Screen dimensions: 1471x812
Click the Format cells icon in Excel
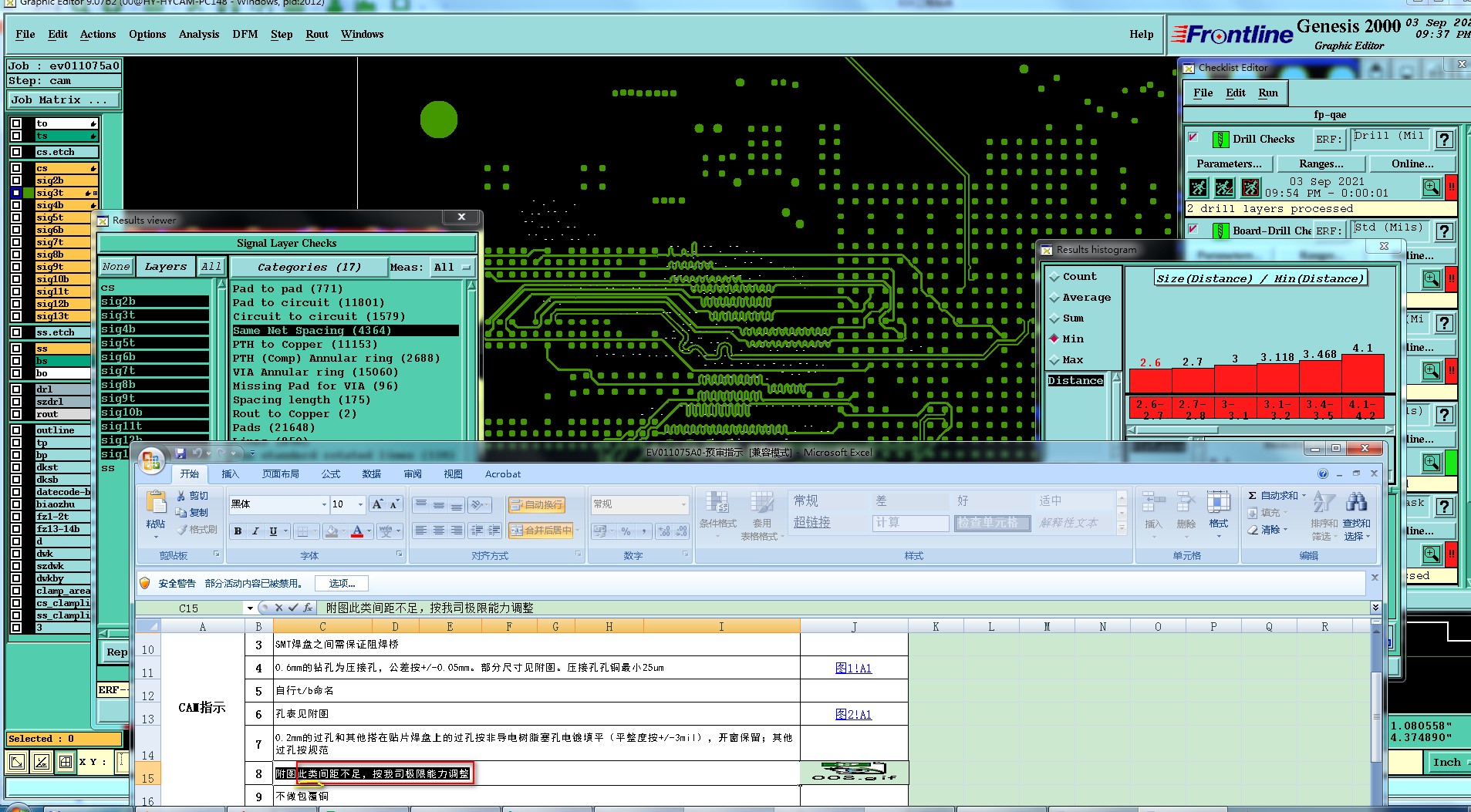pyautogui.click(x=1219, y=503)
